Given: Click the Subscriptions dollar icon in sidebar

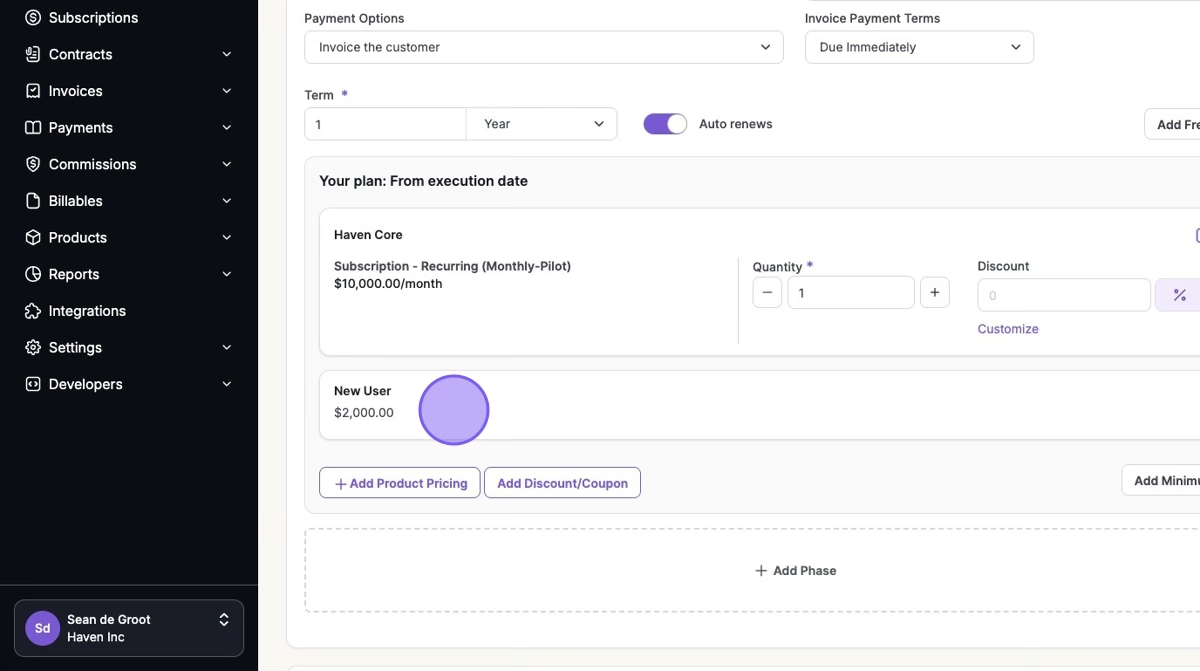Looking at the screenshot, I should pyautogui.click(x=33, y=18).
